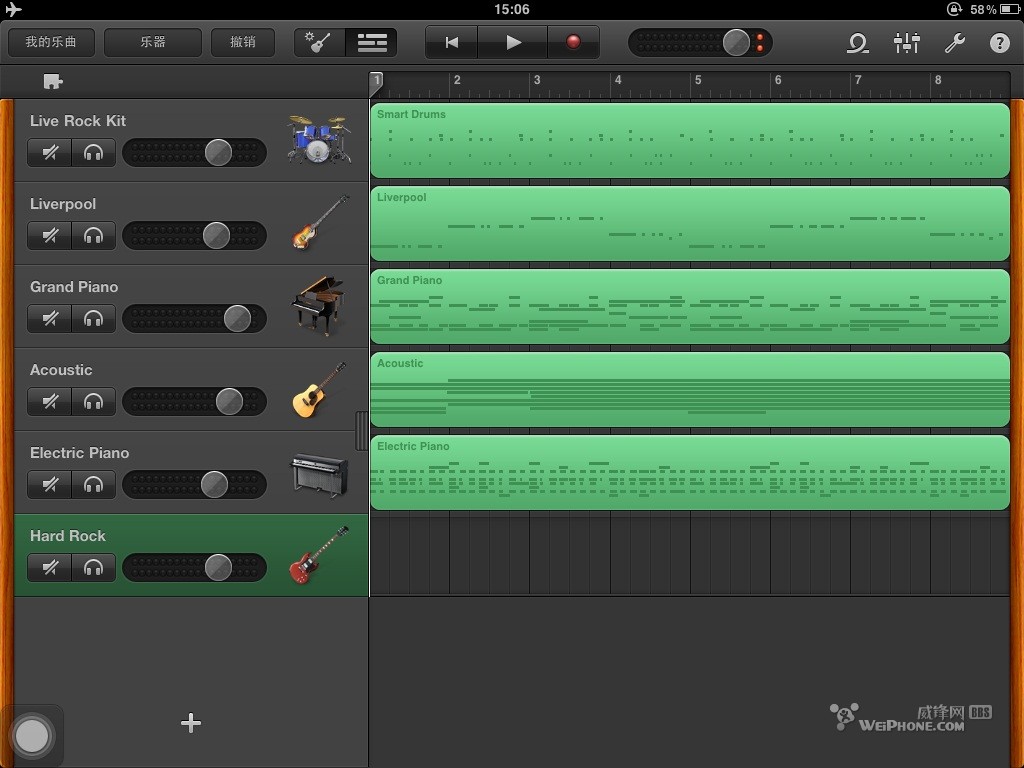
Task: Open the help question mark
Action: (999, 43)
